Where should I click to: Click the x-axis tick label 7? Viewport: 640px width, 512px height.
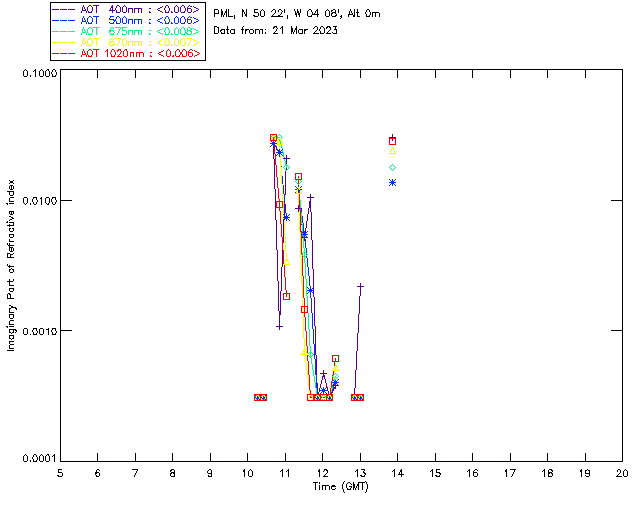[135, 473]
